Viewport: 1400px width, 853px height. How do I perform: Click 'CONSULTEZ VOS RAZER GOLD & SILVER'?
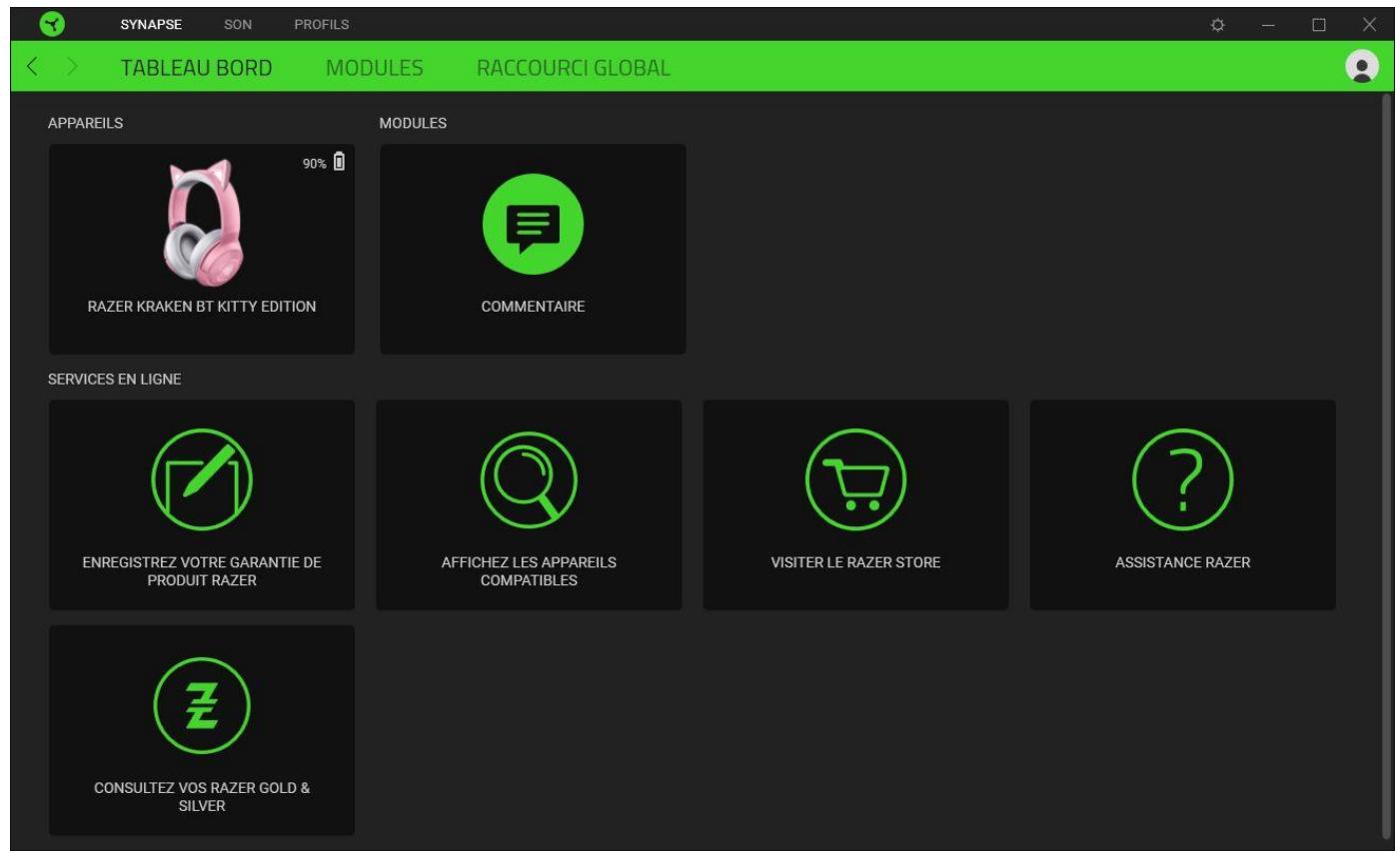pyautogui.click(x=202, y=796)
